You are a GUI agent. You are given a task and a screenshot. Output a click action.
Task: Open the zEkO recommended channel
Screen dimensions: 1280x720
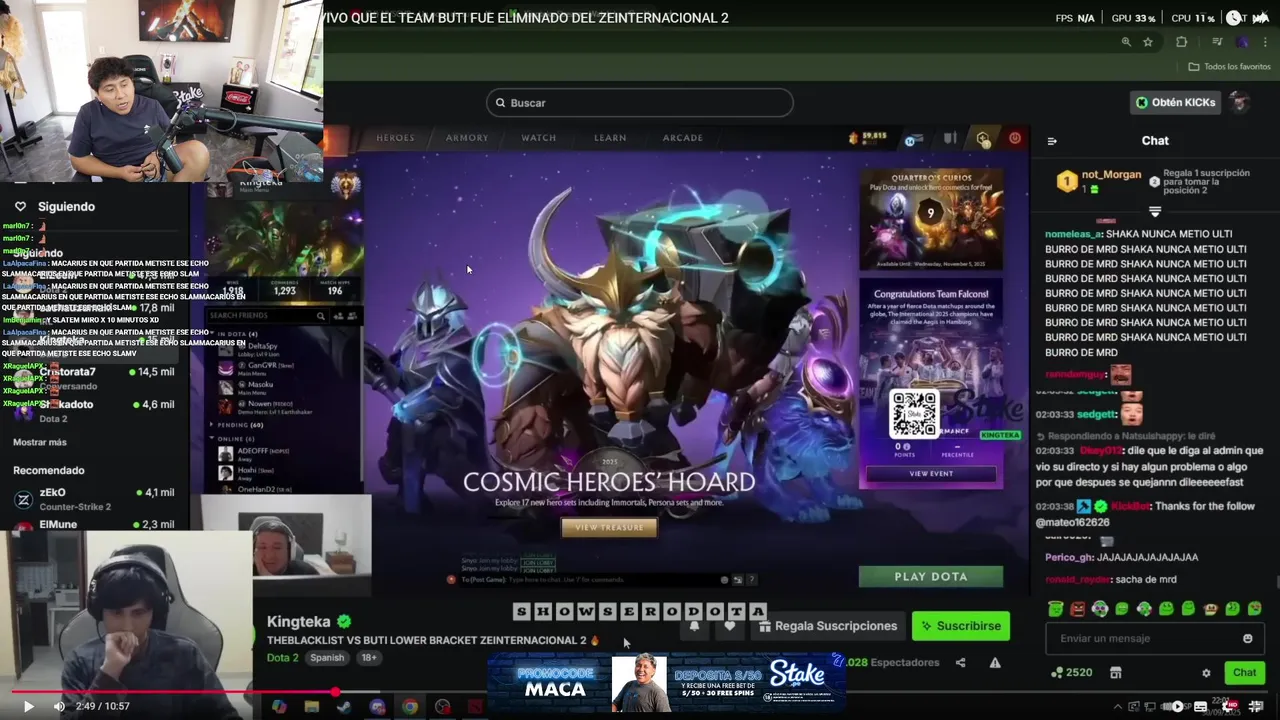click(95, 498)
